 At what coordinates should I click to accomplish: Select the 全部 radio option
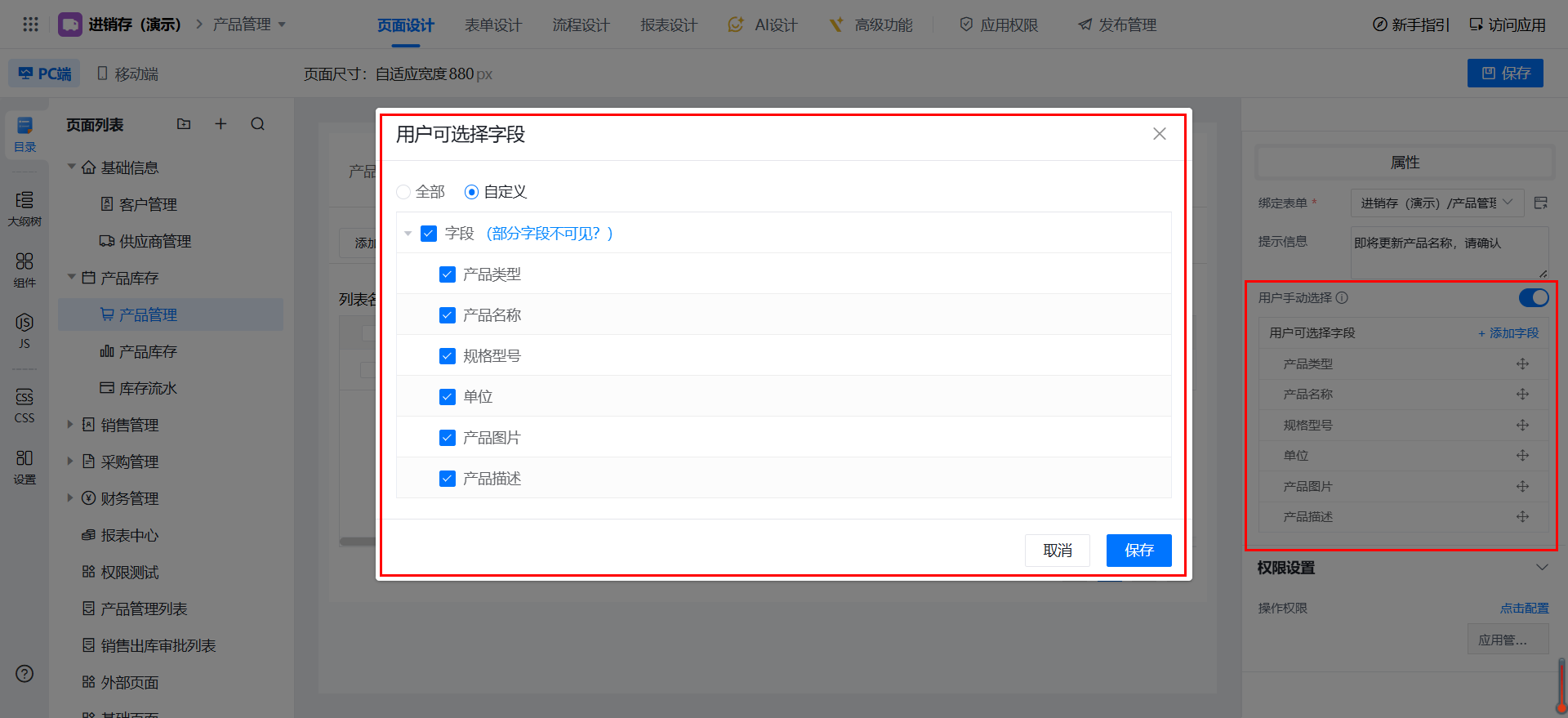point(403,192)
